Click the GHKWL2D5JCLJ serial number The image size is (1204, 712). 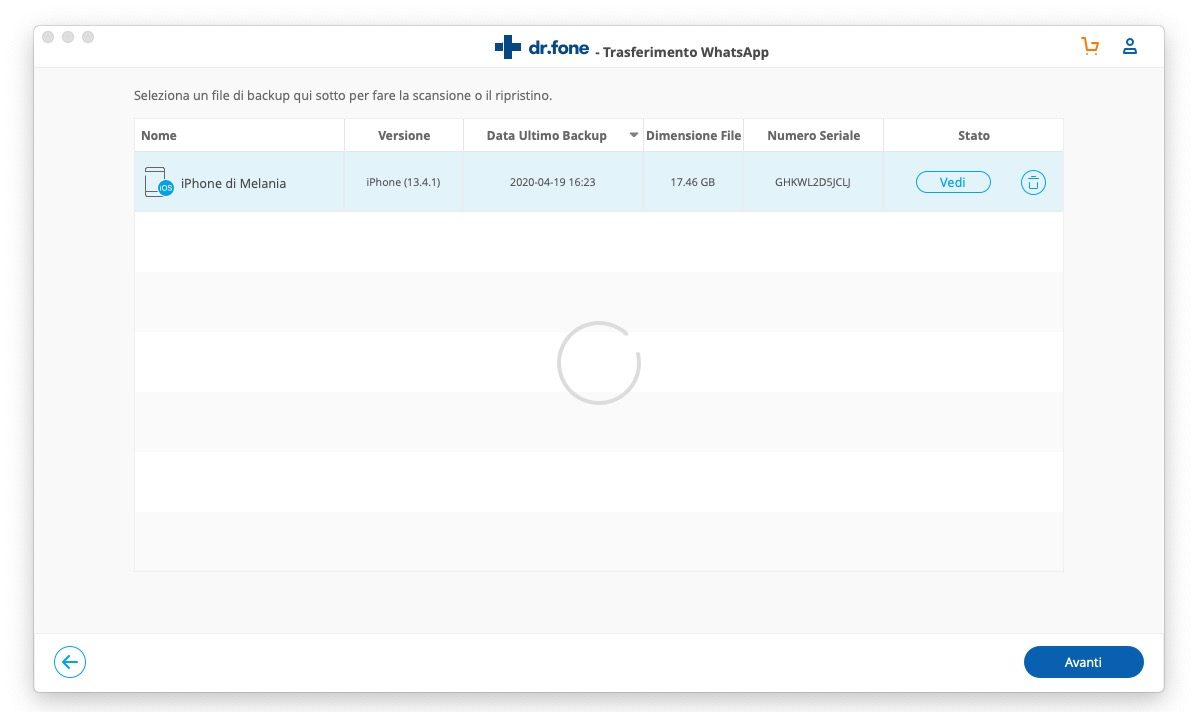[x=813, y=183]
